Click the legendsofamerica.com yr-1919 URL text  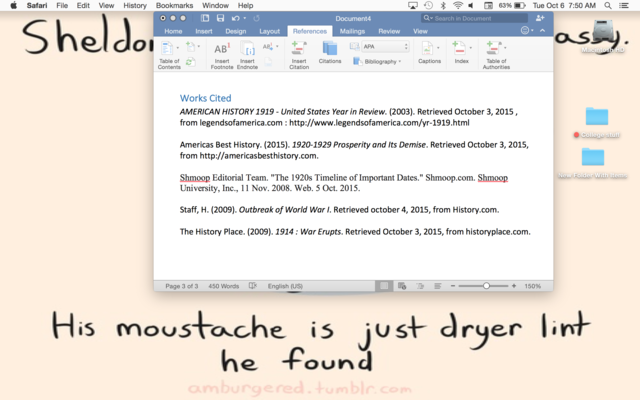coord(379,123)
